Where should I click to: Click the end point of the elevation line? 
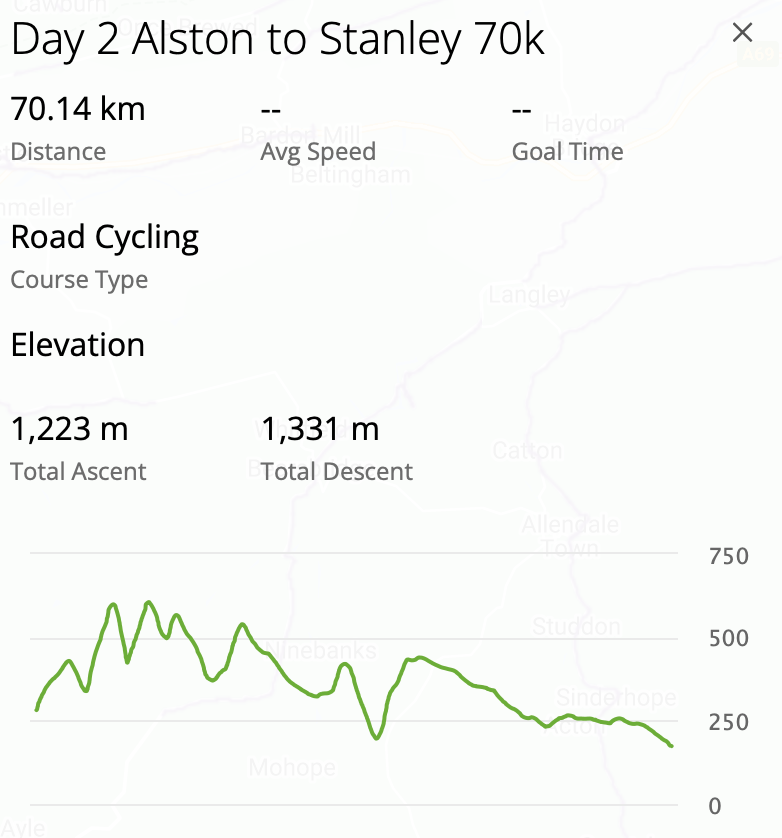(x=671, y=746)
